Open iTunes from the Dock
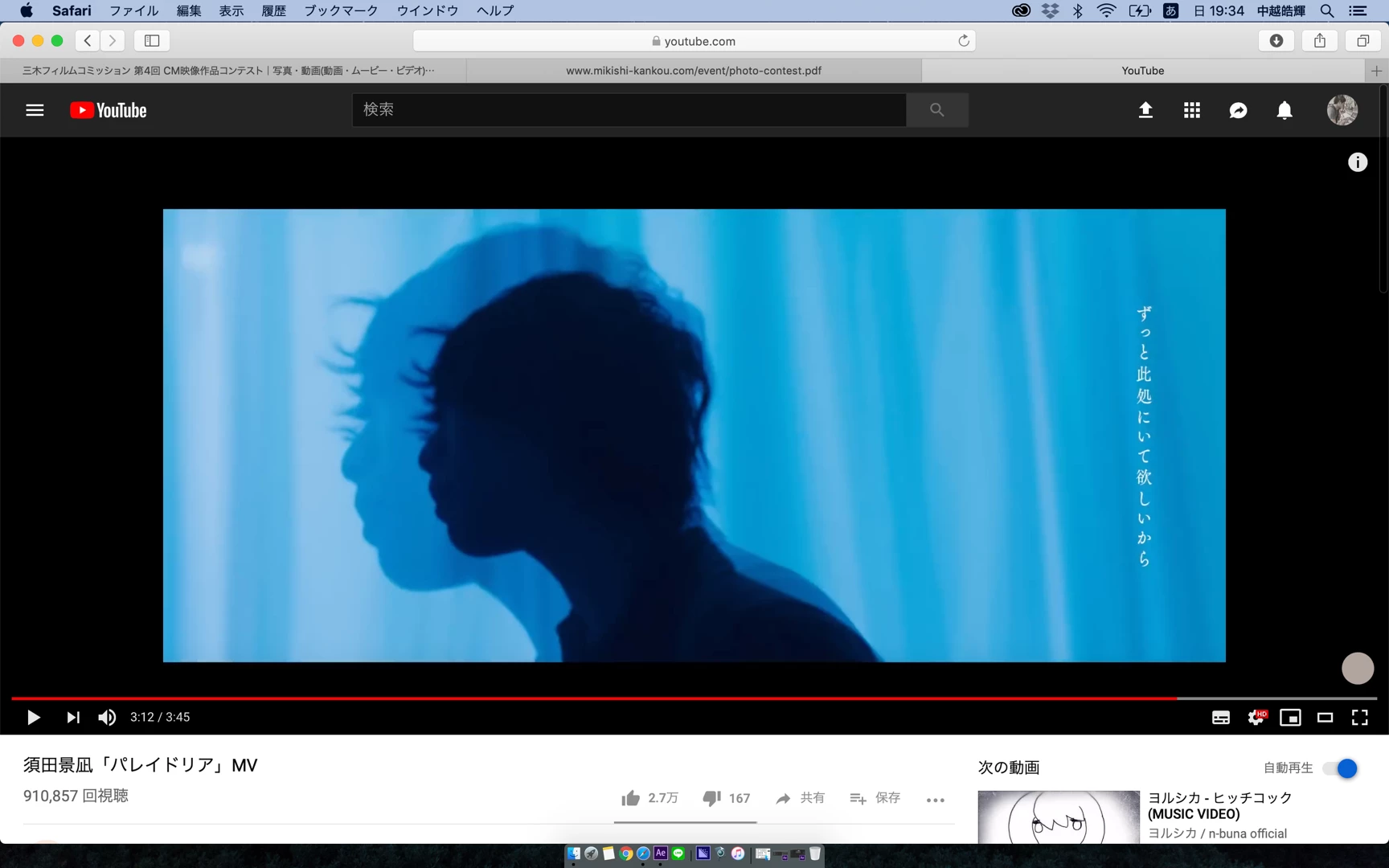This screenshot has height=868, width=1389. pos(738,853)
